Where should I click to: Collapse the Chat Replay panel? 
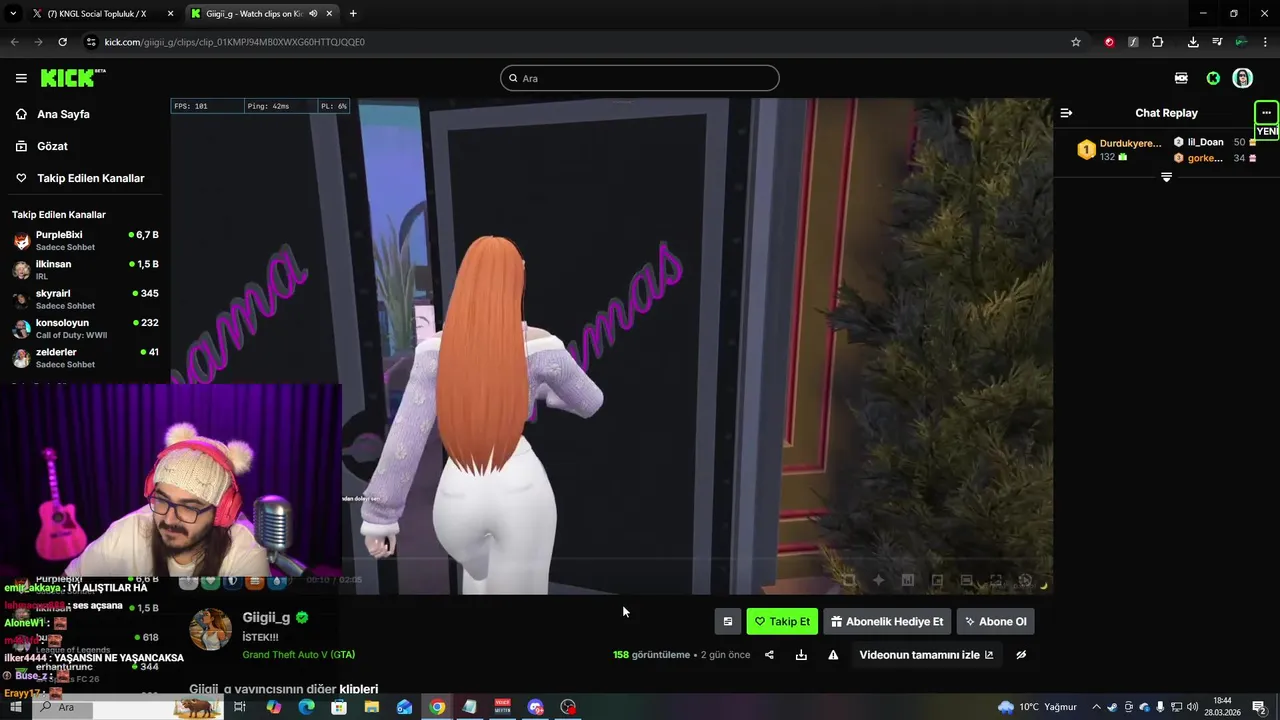1066,113
